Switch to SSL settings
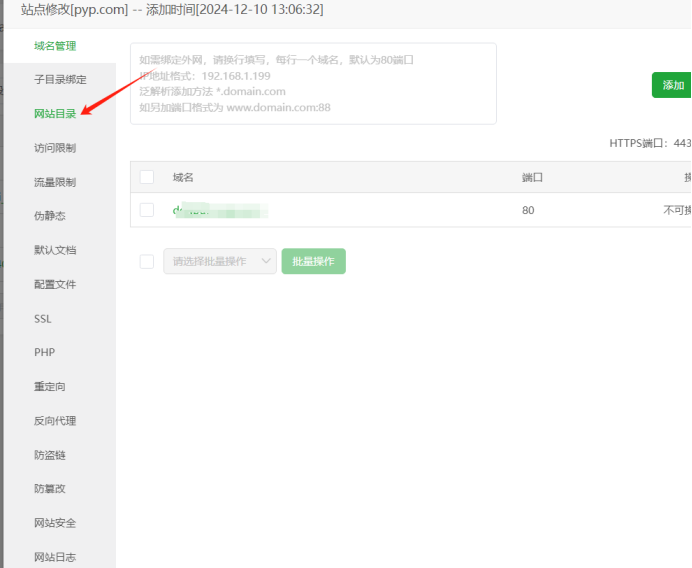Screen dimensions: 692x568 [42, 319]
